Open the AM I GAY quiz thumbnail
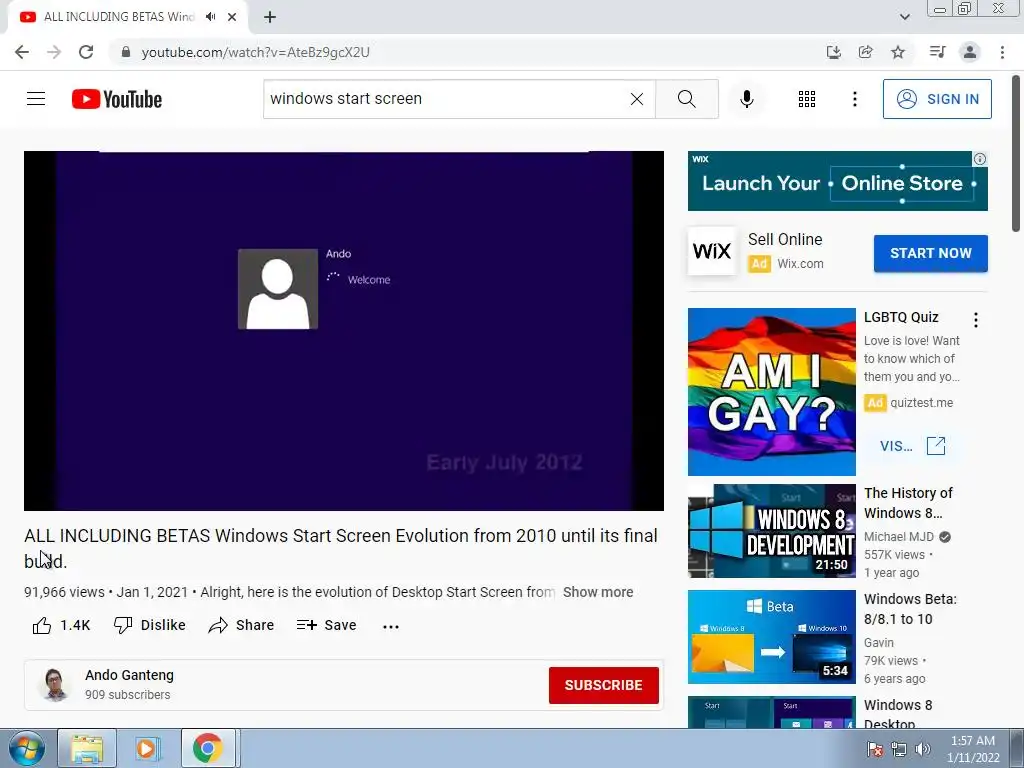The width and height of the screenshot is (1024, 768). (771, 392)
